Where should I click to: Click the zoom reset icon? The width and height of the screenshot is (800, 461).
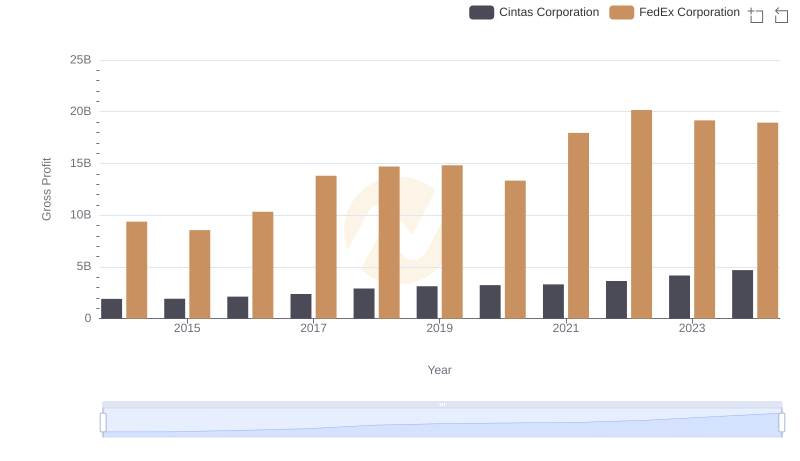(781, 15)
